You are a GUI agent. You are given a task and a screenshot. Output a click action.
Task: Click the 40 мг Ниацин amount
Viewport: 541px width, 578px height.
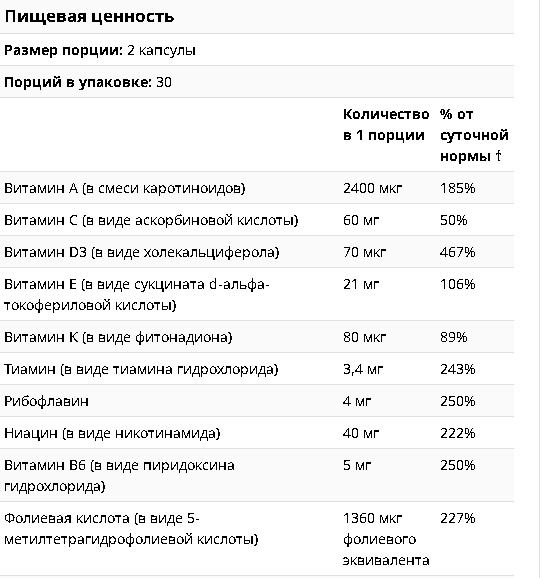pyautogui.click(x=361, y=433)
